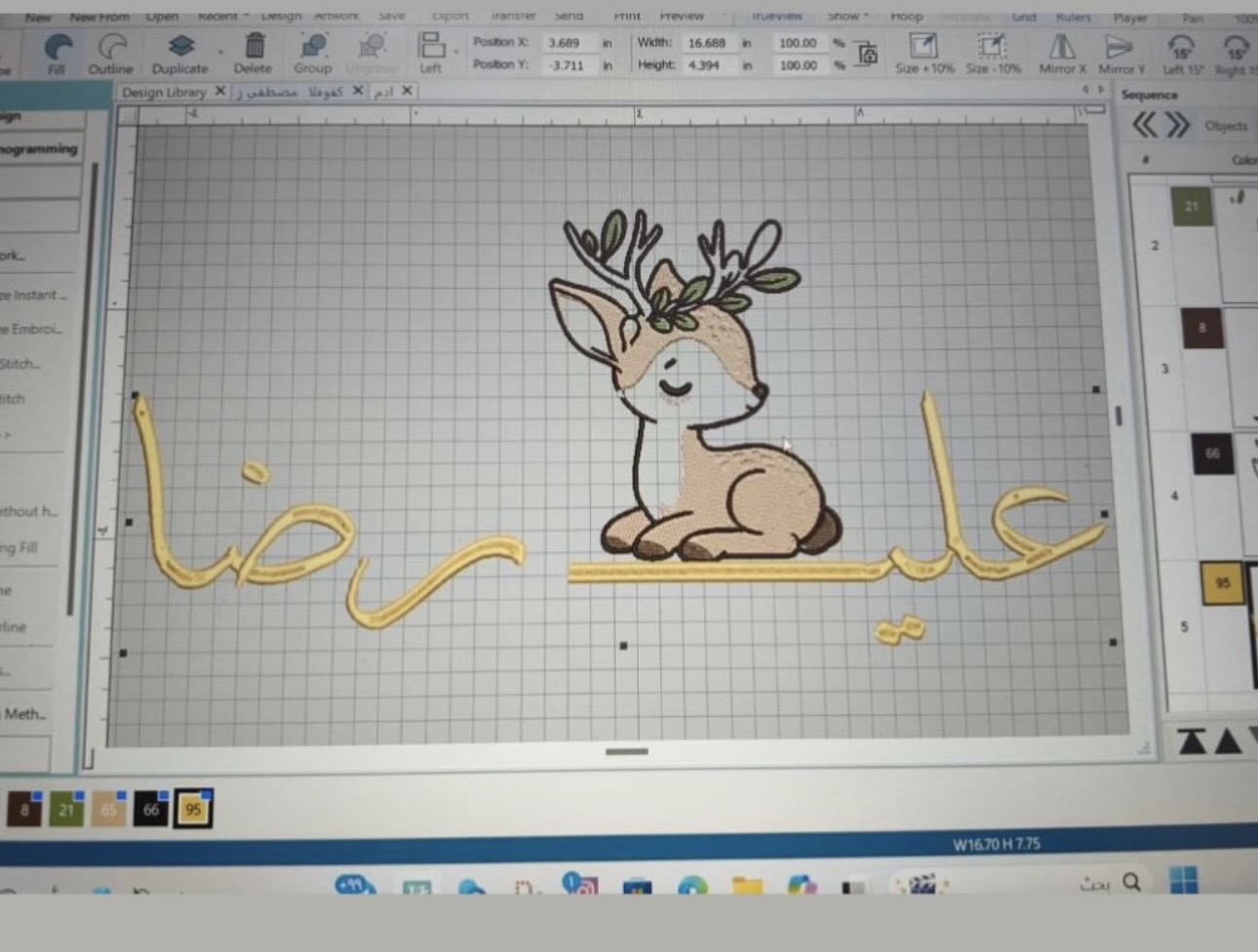Click Sequence double-left arrows icon
This screenshot has height=952, width=1258.
point(1144,125)
